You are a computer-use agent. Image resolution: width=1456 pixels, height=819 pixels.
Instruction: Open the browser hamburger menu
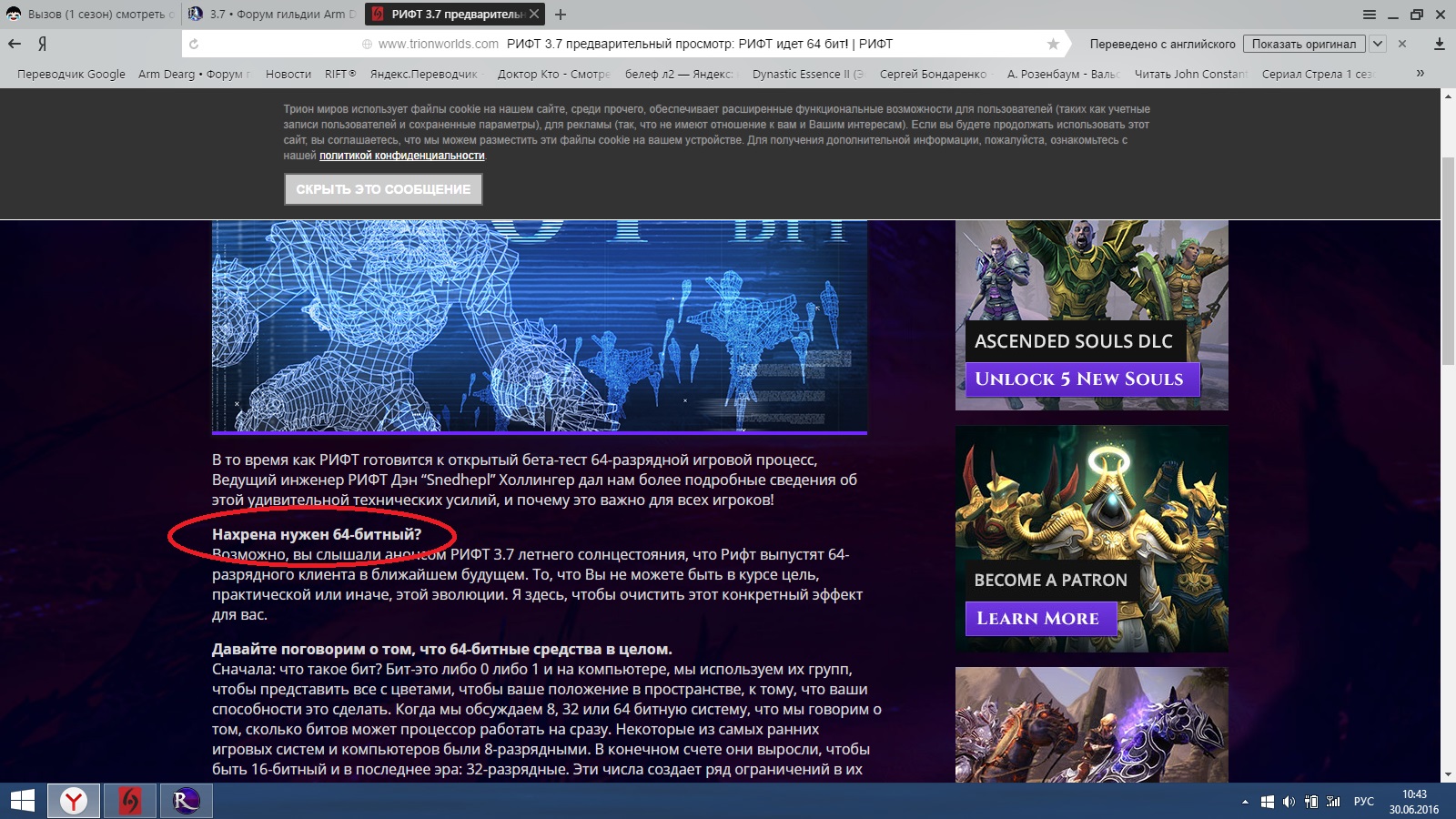tap(1370, 15)
